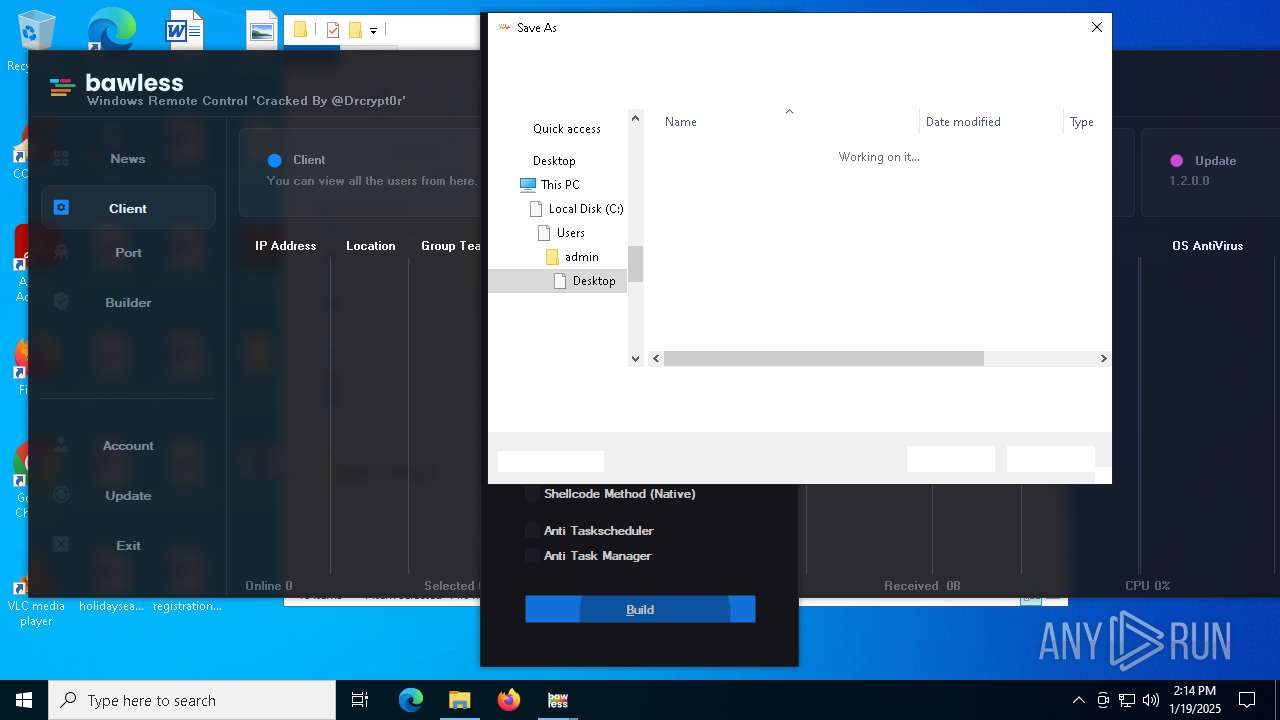Choose Exit in the bawless sidebar
Screen dimensions: 1280x720
coord(128,545)
